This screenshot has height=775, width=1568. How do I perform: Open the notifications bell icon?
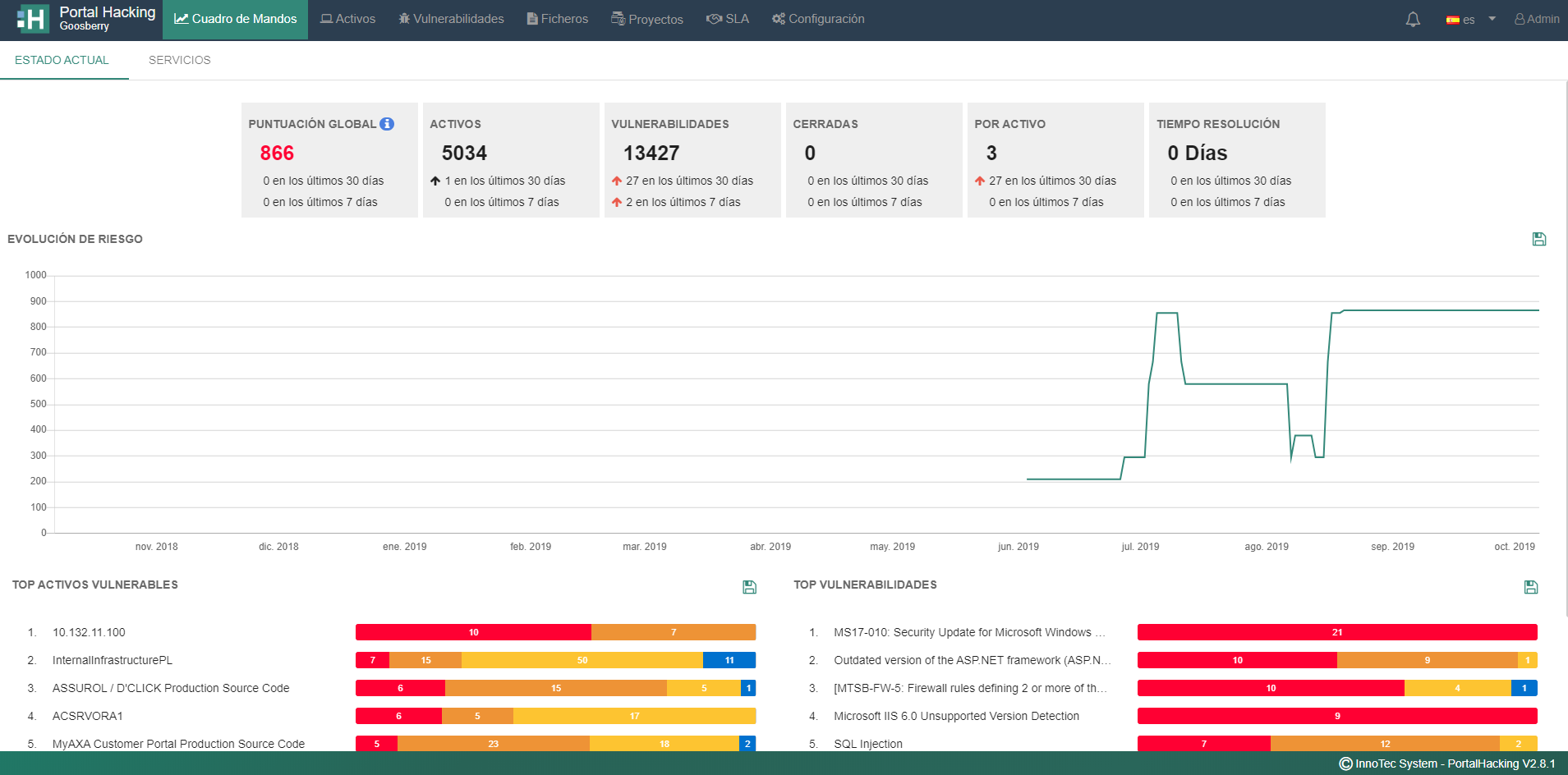tap(1413, 19)
